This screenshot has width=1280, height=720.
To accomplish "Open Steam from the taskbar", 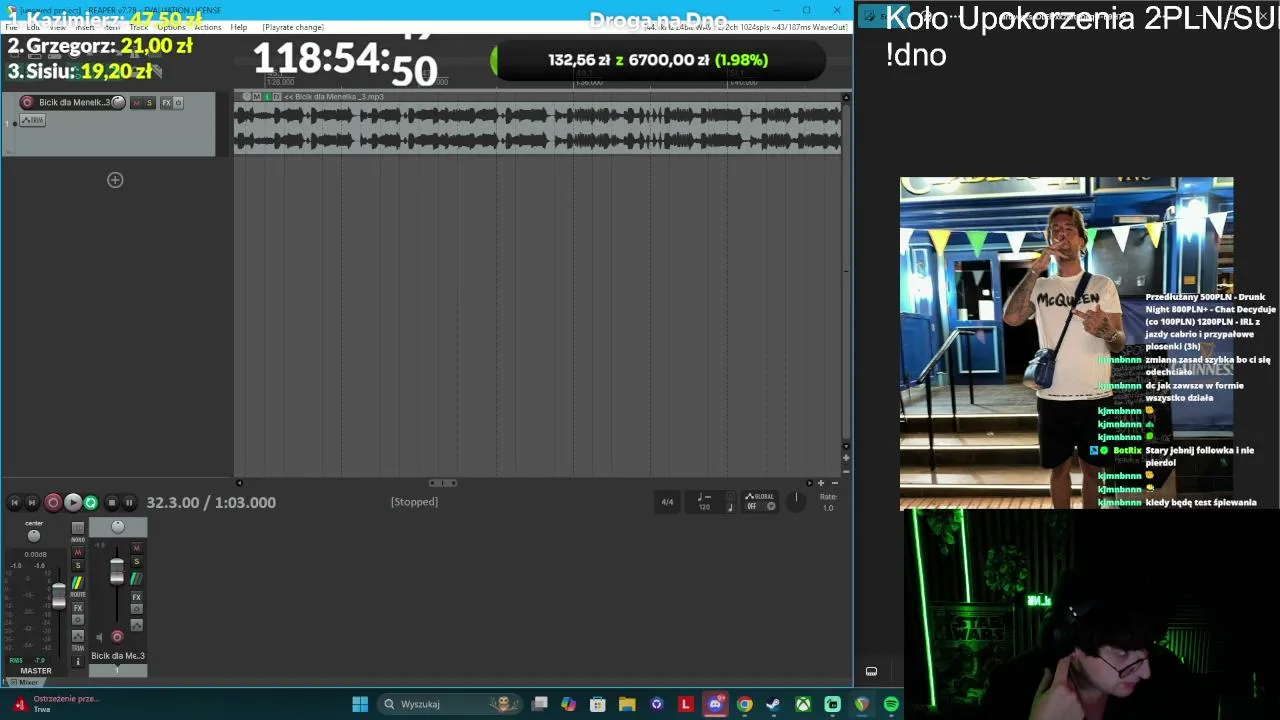I will pyautogui.click(x=773, y=704).
